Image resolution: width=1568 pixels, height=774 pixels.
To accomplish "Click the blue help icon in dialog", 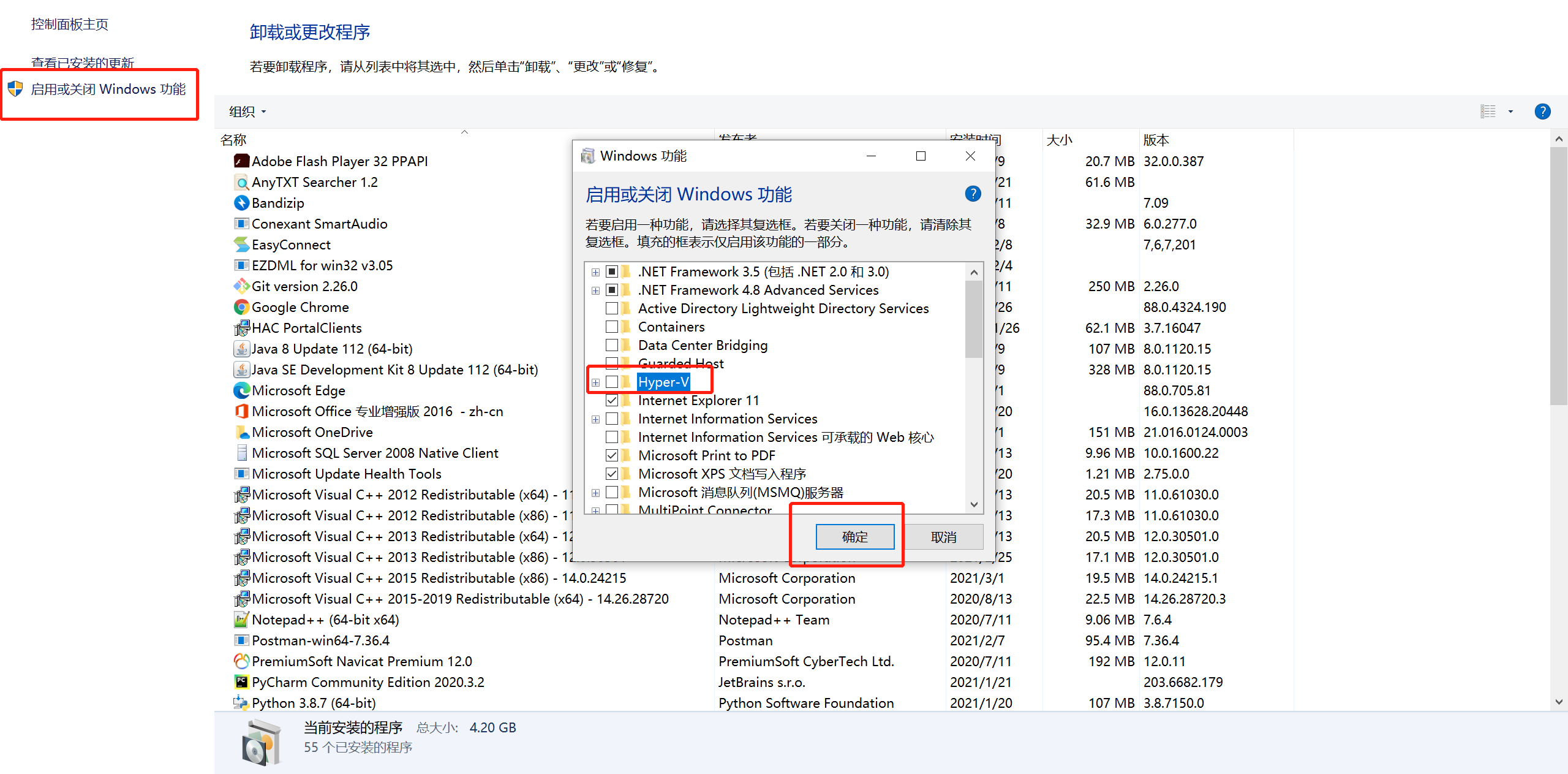I will 973,194.
